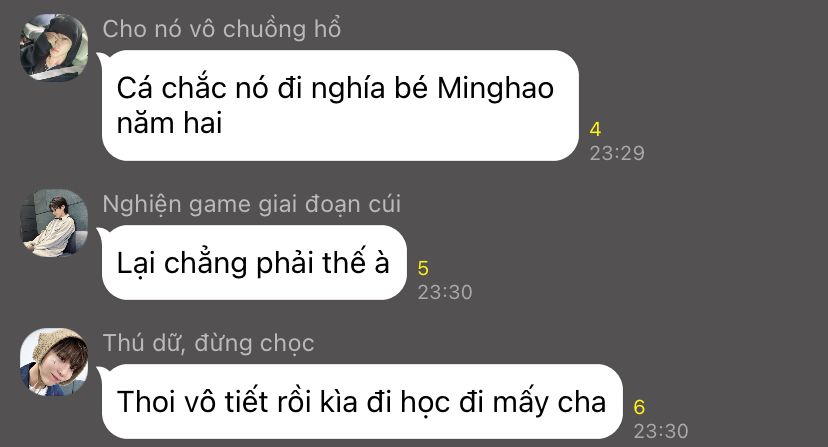This screenshot has height=447, width=828.
Task: Tap the message Lại chẳng phải thế à
Action: coord(254,263)
